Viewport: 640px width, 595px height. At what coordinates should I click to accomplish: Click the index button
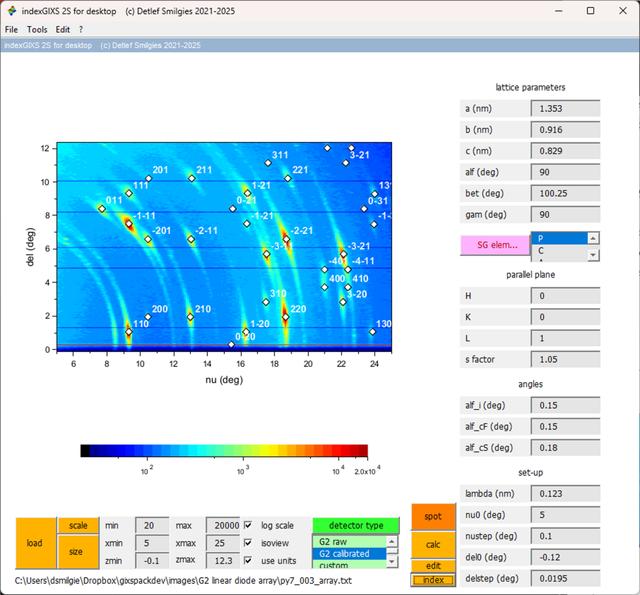click(x=433, y=580)
